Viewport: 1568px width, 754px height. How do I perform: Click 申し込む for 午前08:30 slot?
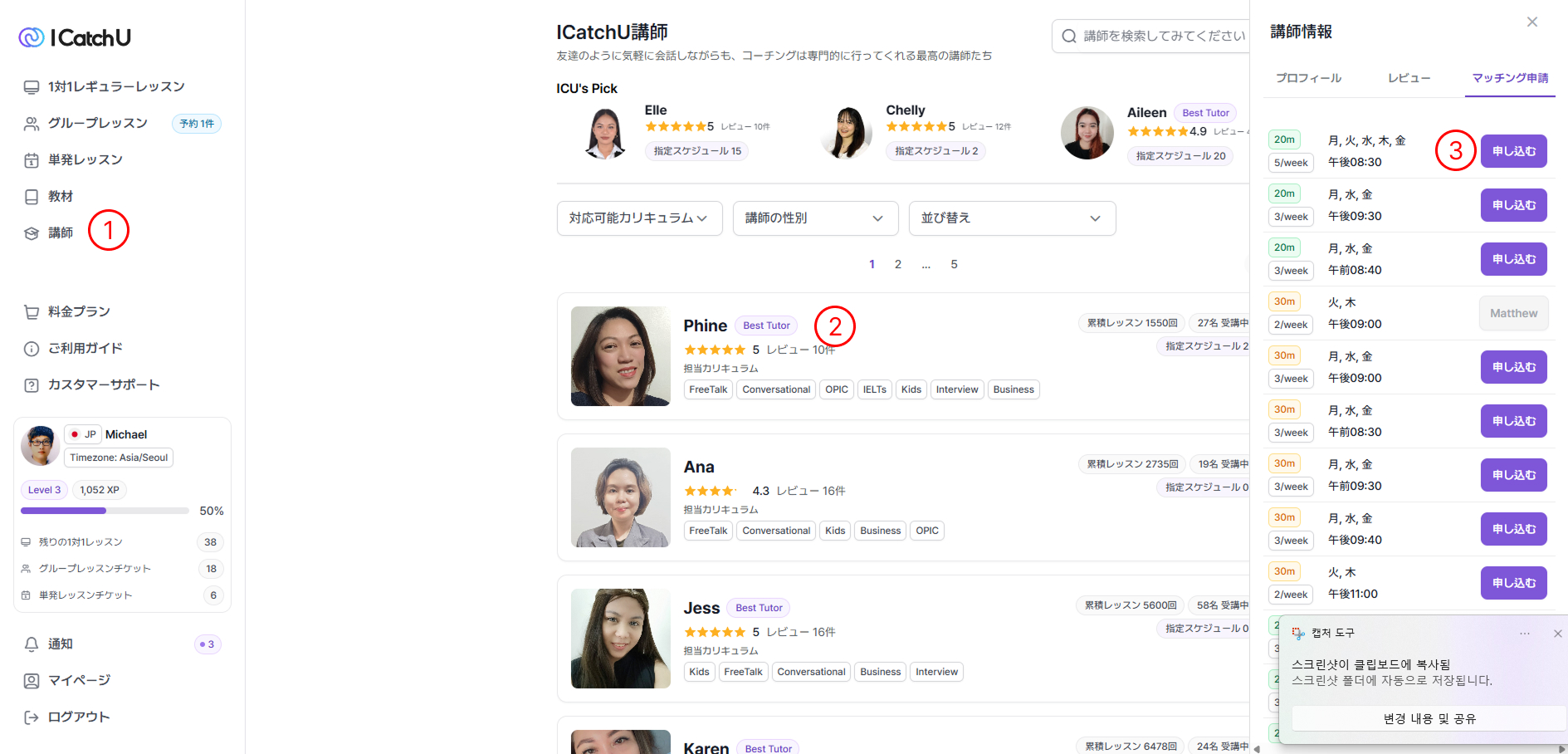pos(1514,421)
